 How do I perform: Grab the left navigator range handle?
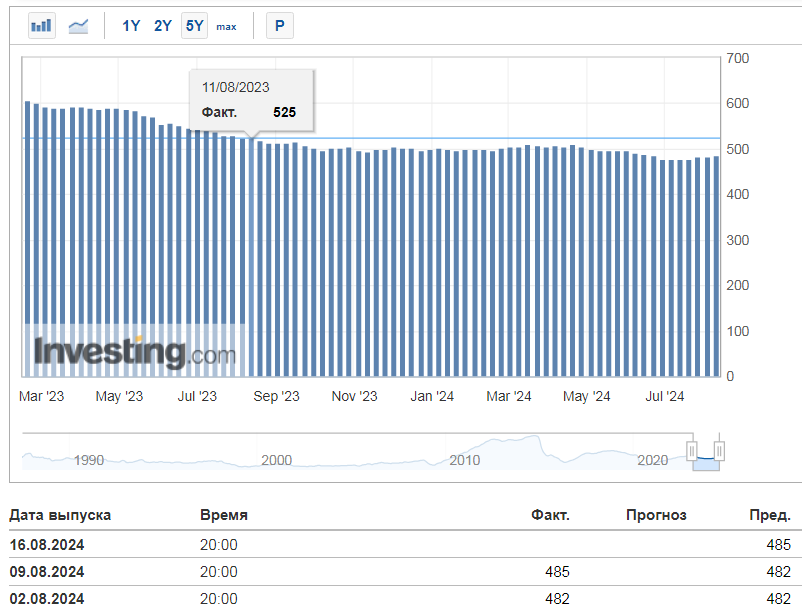690,451
